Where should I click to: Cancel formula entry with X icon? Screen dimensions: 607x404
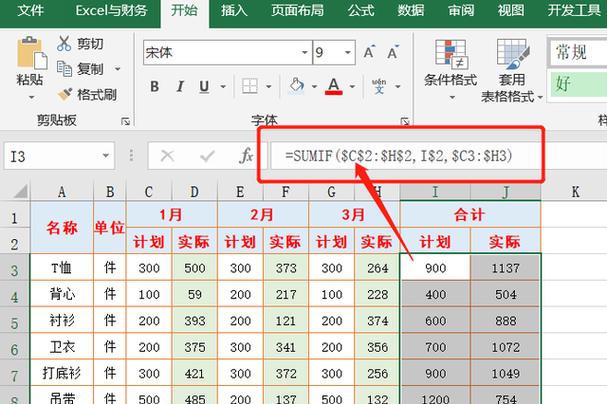[167, 156]
